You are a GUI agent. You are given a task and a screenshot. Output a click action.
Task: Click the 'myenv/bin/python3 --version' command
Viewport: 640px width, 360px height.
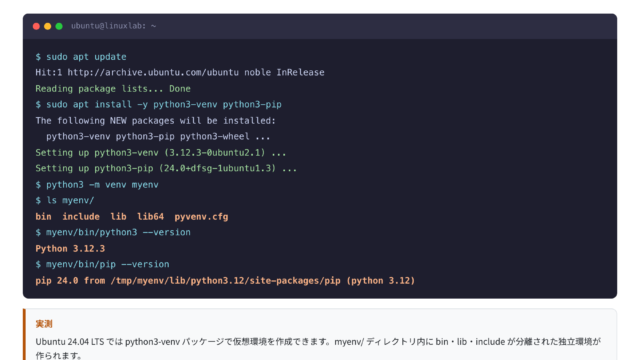pyautogui.click(x=113, y=232)
